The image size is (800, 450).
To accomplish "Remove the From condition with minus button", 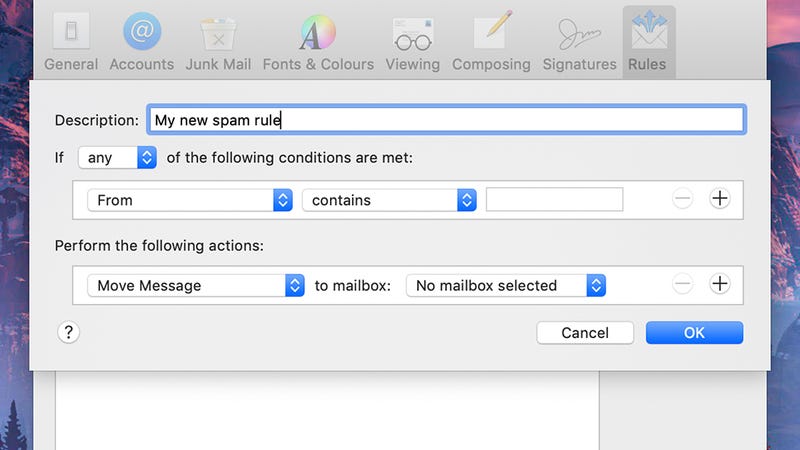I will [x=683, y=198].
